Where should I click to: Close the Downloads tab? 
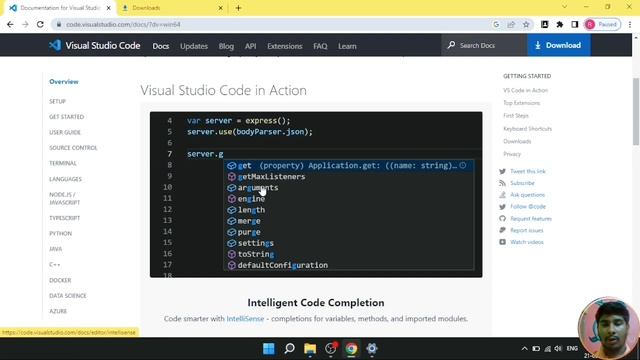click(220, 8)
